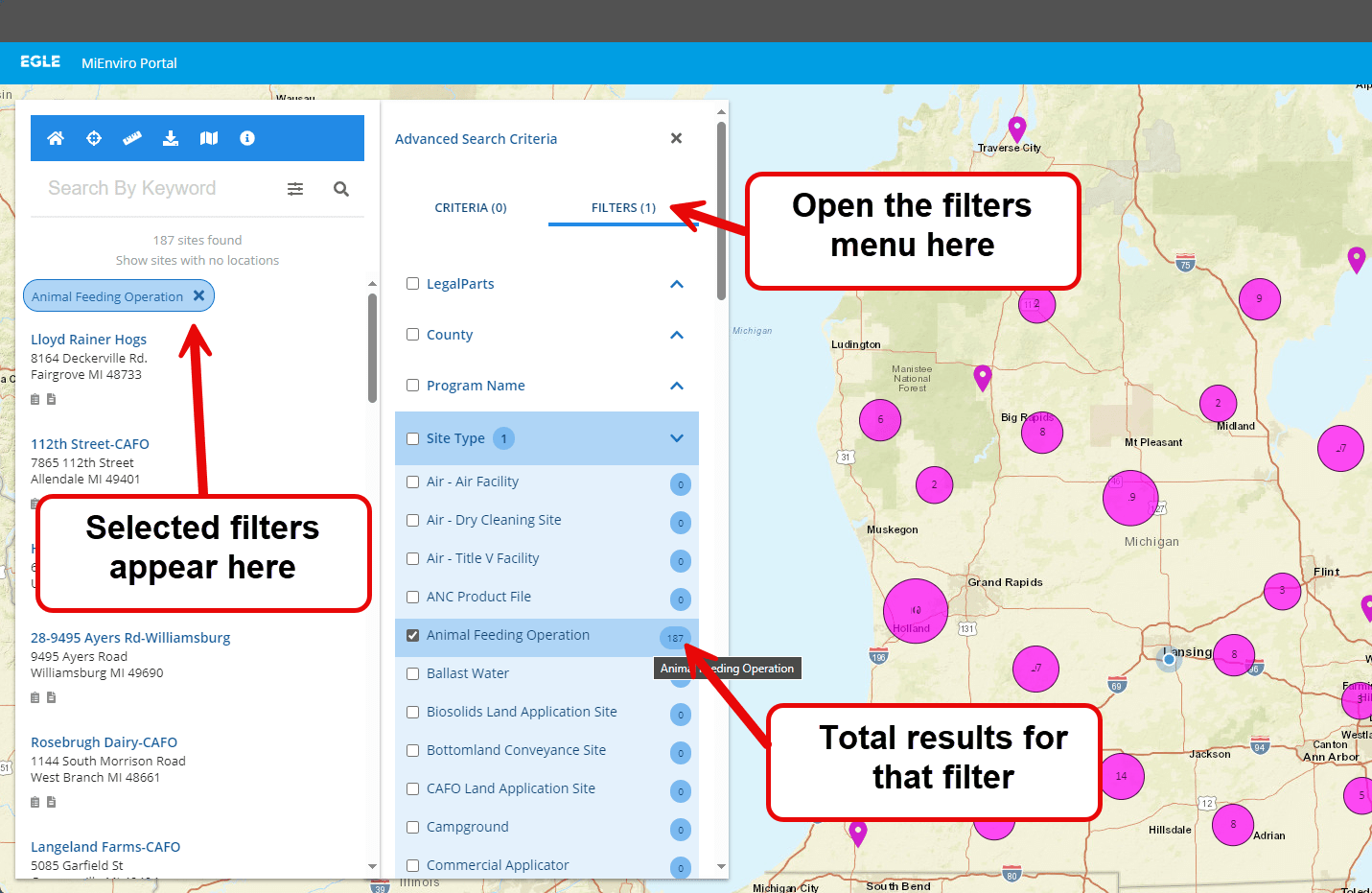Click the magnifying glass search icon
1372x893 pixels.
tap(341, 189)
